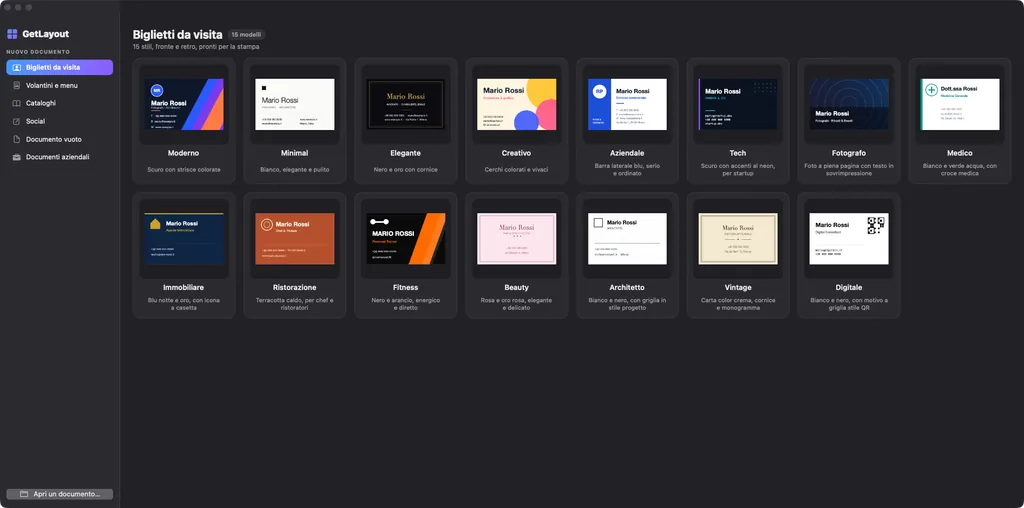Choose Documento vuoto in sidebar

click(59, 139)
